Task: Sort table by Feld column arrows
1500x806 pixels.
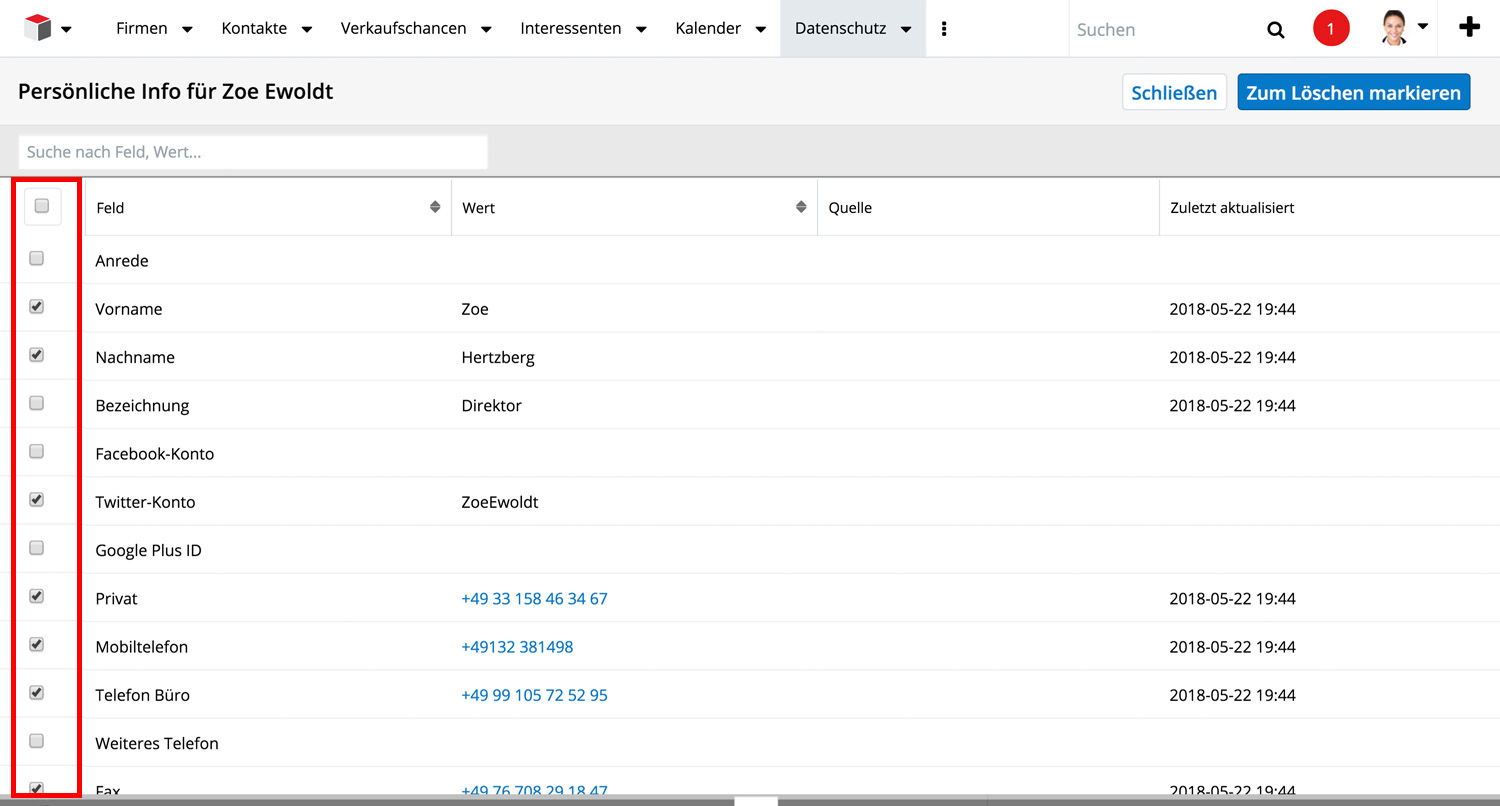Action: click(x=435, y=207)
